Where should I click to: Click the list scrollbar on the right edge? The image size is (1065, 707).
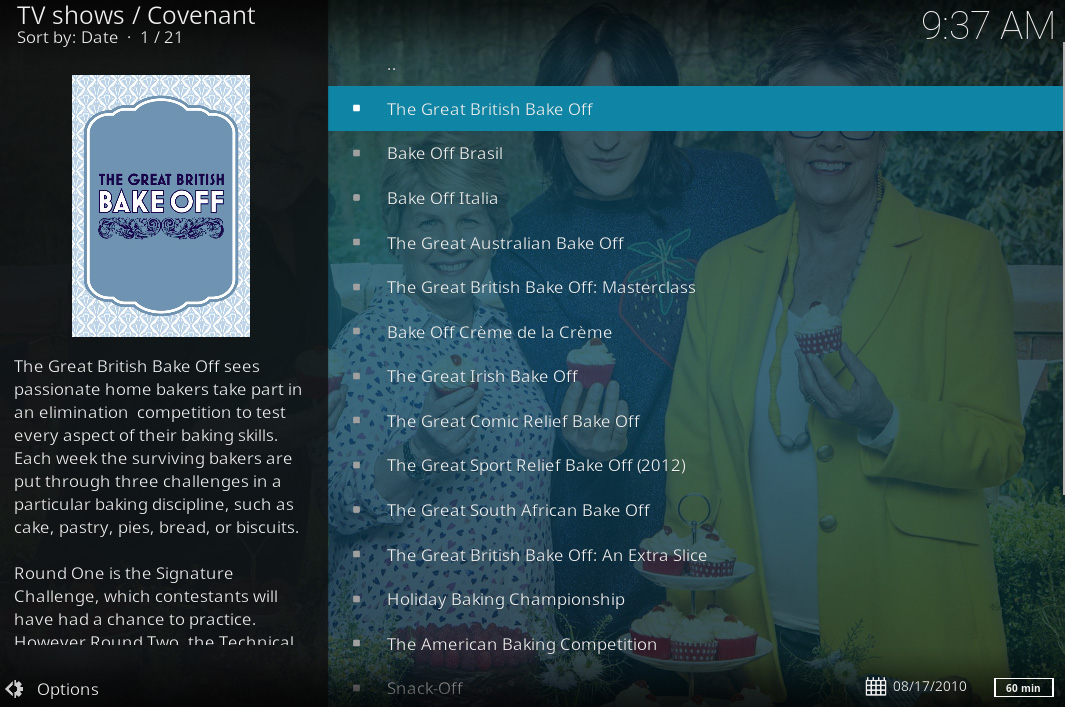(1063, 268)
